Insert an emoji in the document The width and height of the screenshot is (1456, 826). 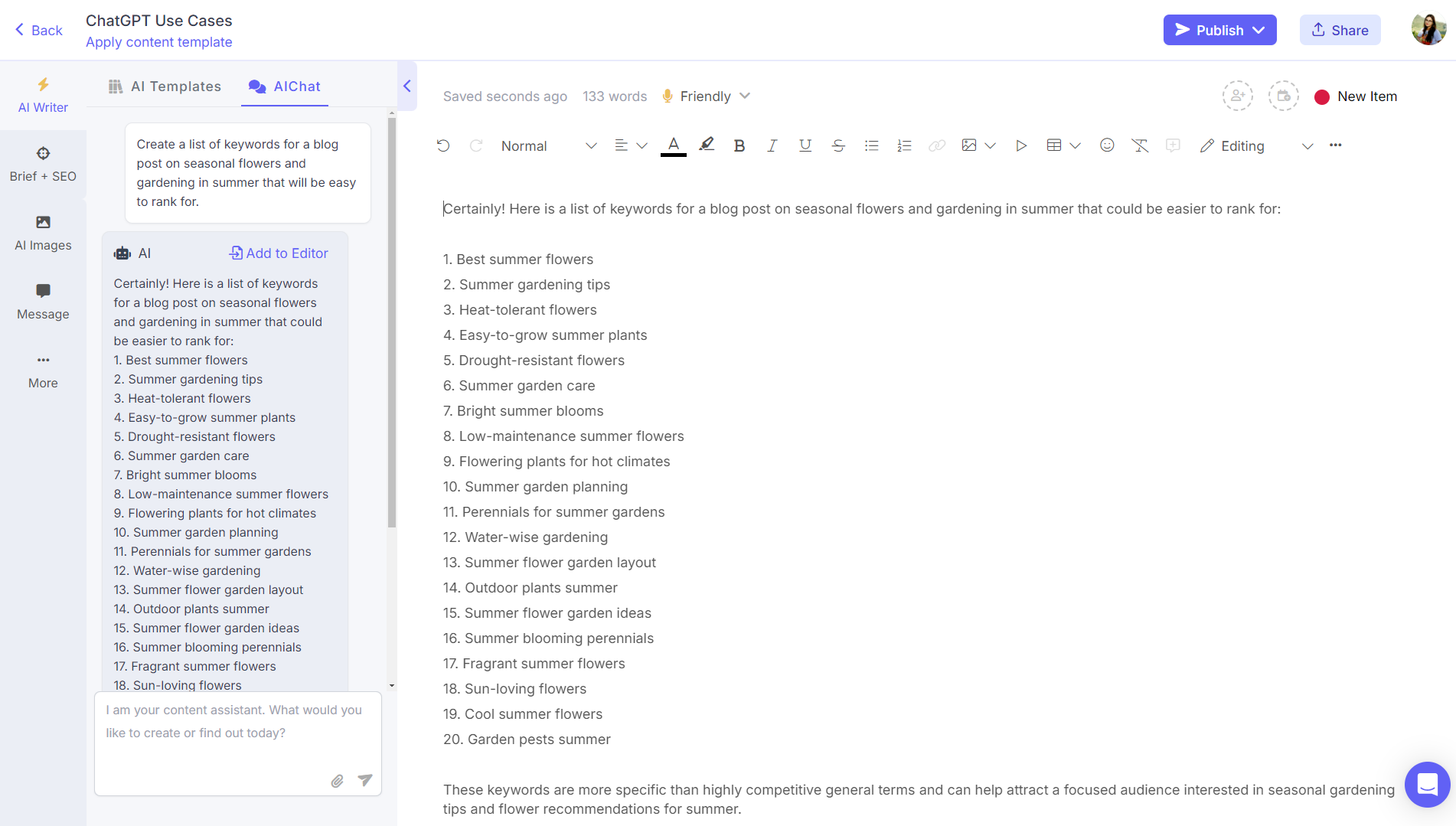(1107, 145)
